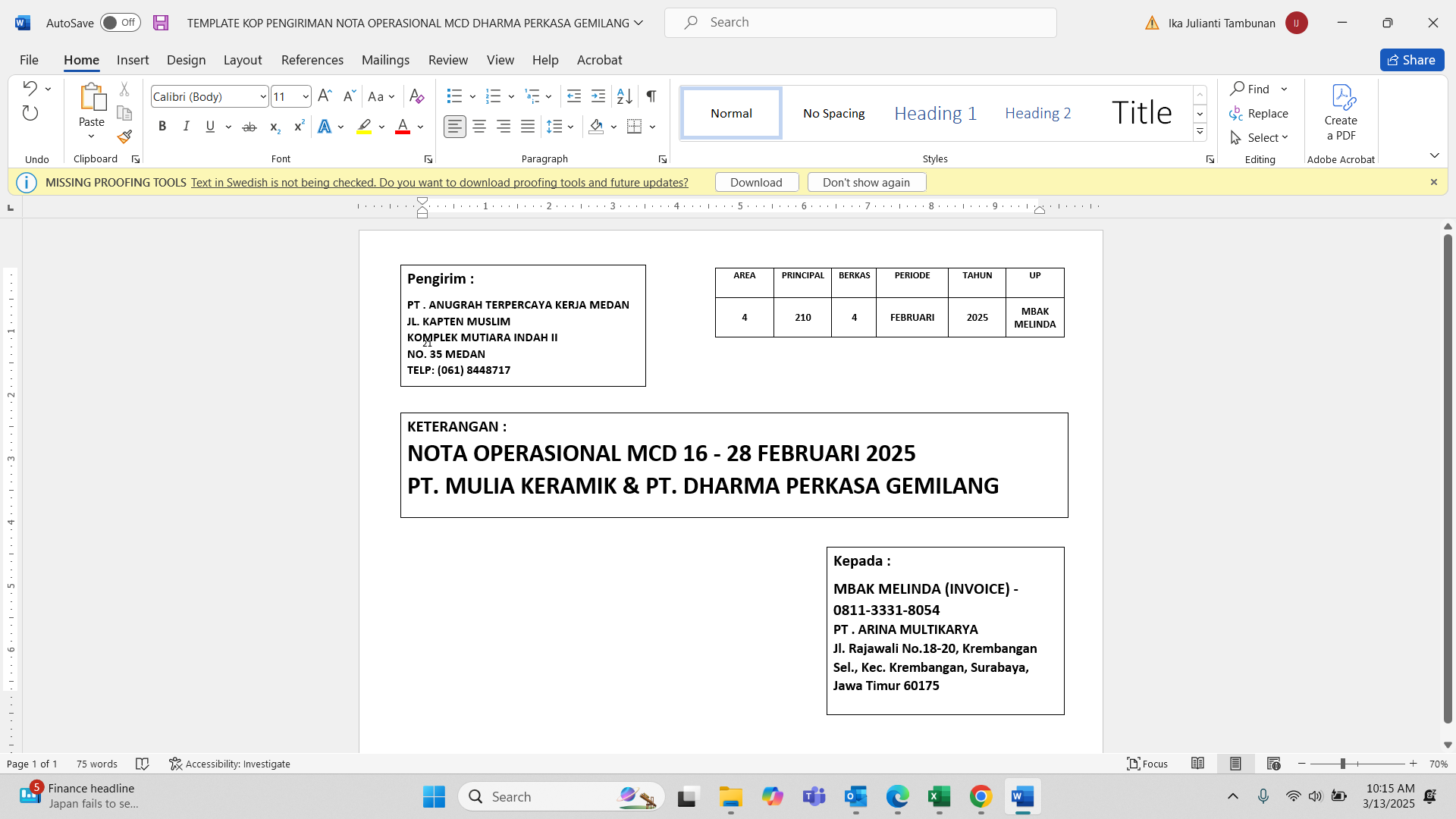Open the References tab
The height and width of the screenshot is (819, 1456).
pos(312,60)
